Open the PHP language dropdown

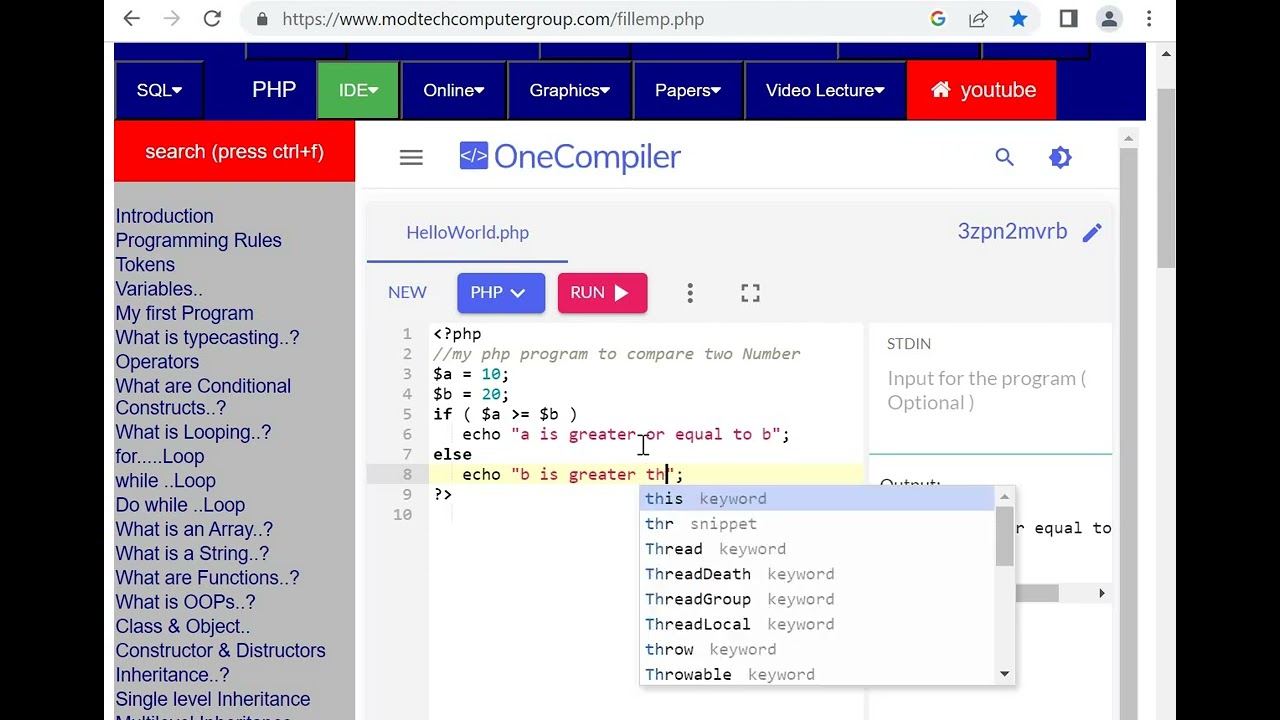[501, 293]
